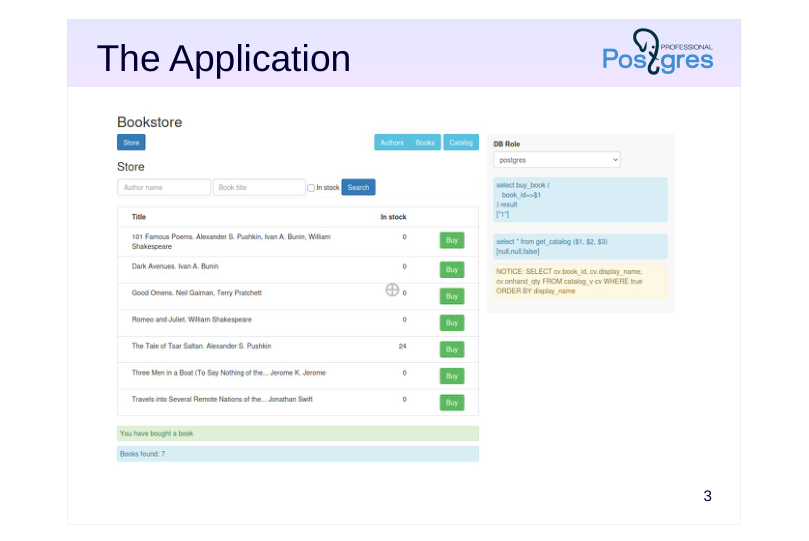Select 'Romeo and Juliet. William Shakespeare' text
Image resolution: width=809 pixels, height=541 pixels.
point(191,319)
